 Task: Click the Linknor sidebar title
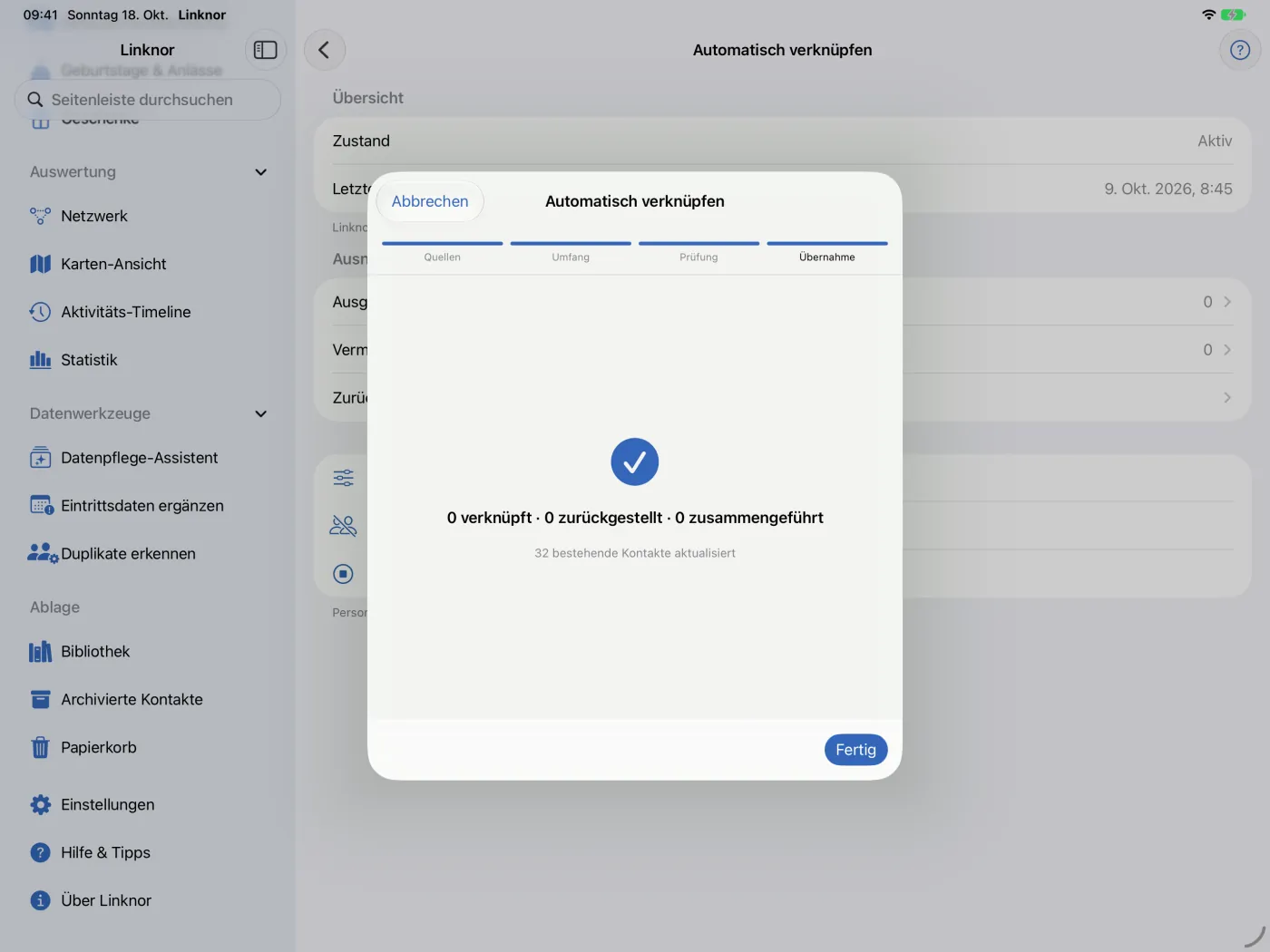point(147,50)
